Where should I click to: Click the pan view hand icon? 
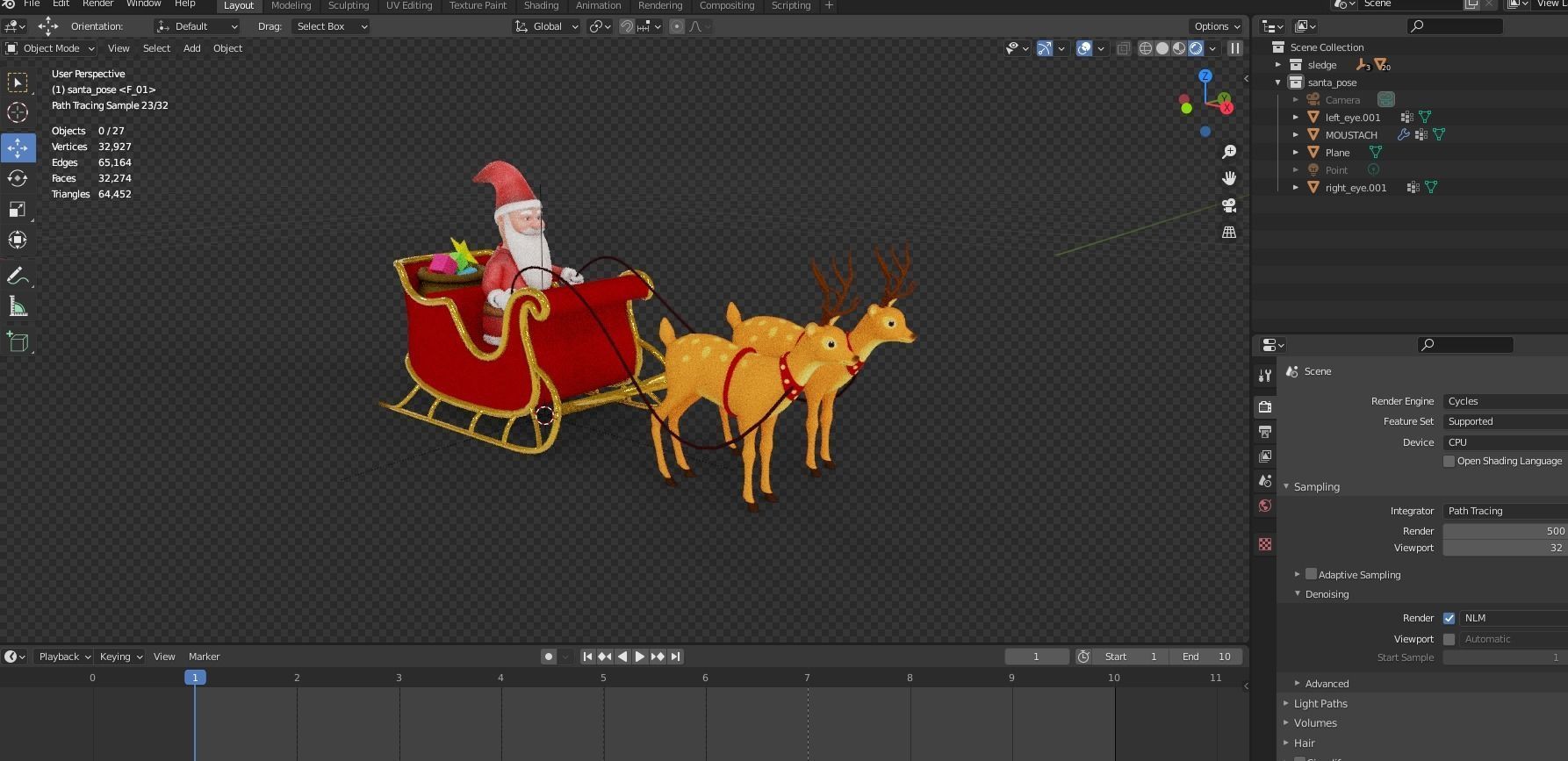point(1229,178)
